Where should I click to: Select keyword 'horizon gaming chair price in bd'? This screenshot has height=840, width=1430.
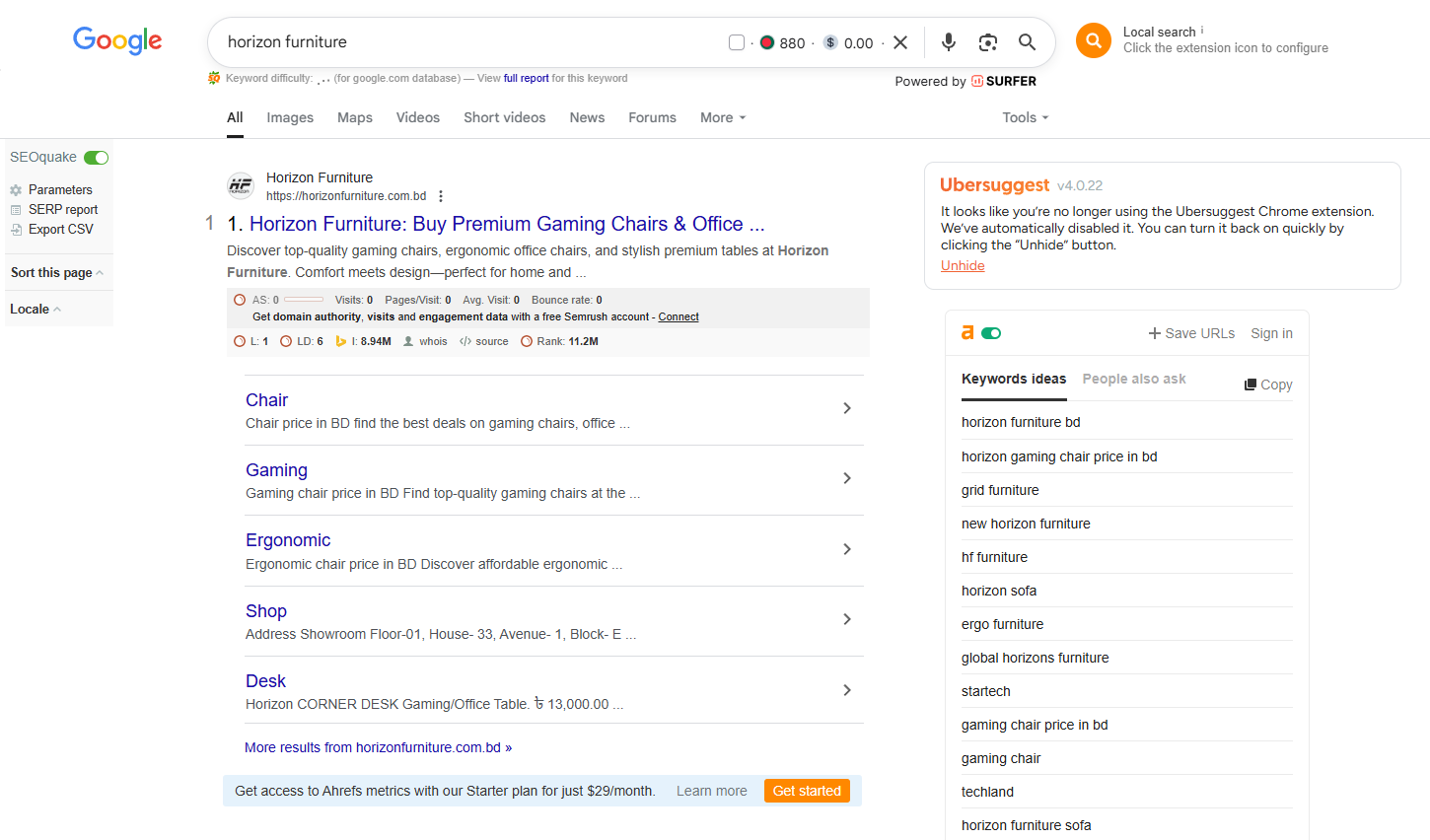pos(1059,456)
